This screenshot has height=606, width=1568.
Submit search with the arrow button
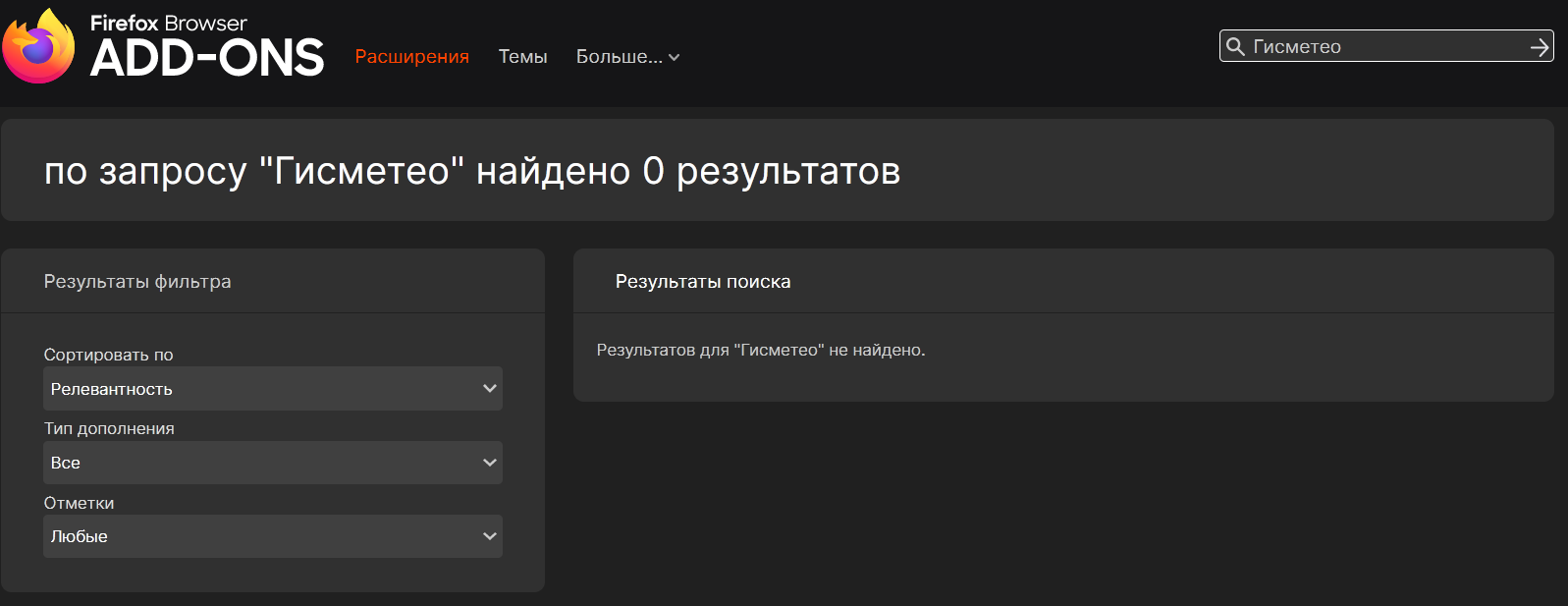click(x=1539, y=46)
